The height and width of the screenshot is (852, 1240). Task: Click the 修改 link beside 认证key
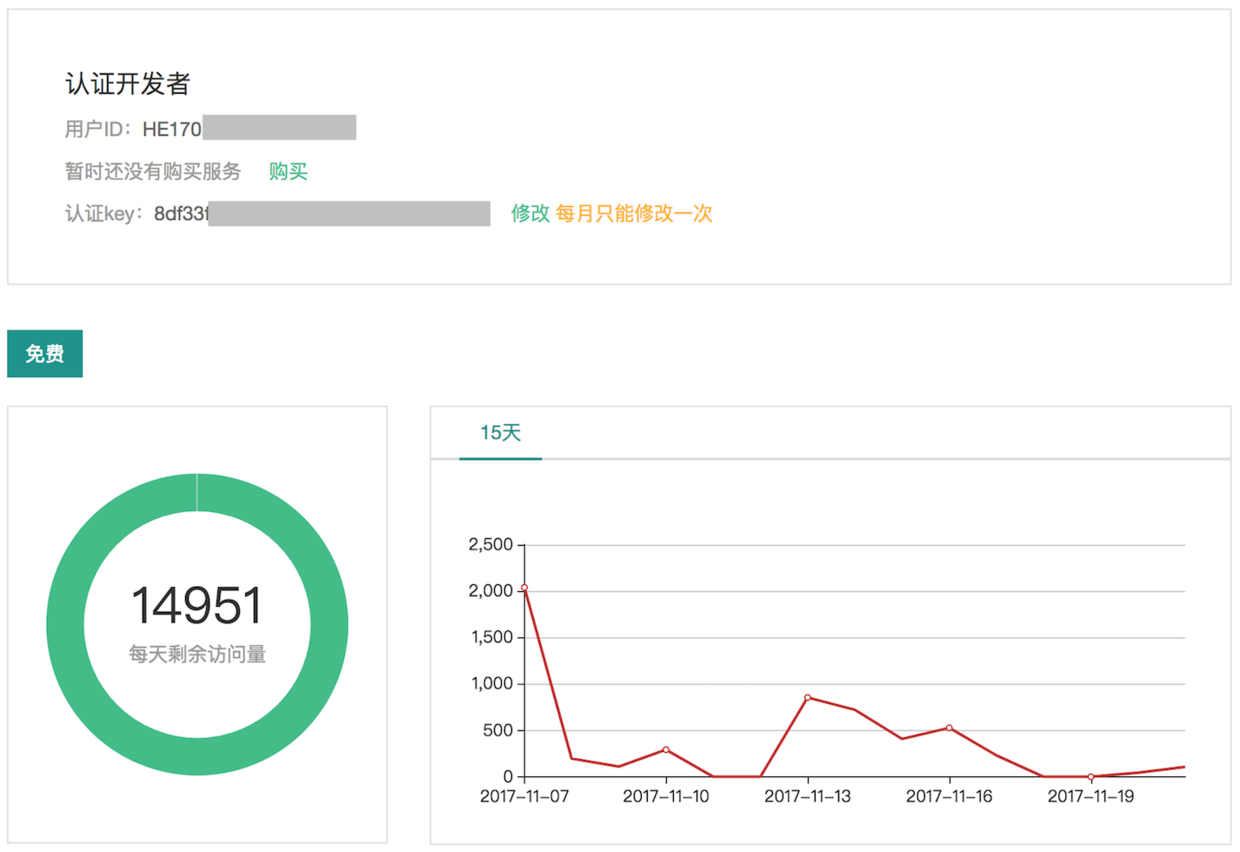pyautogui.click(x=530, y=213)
